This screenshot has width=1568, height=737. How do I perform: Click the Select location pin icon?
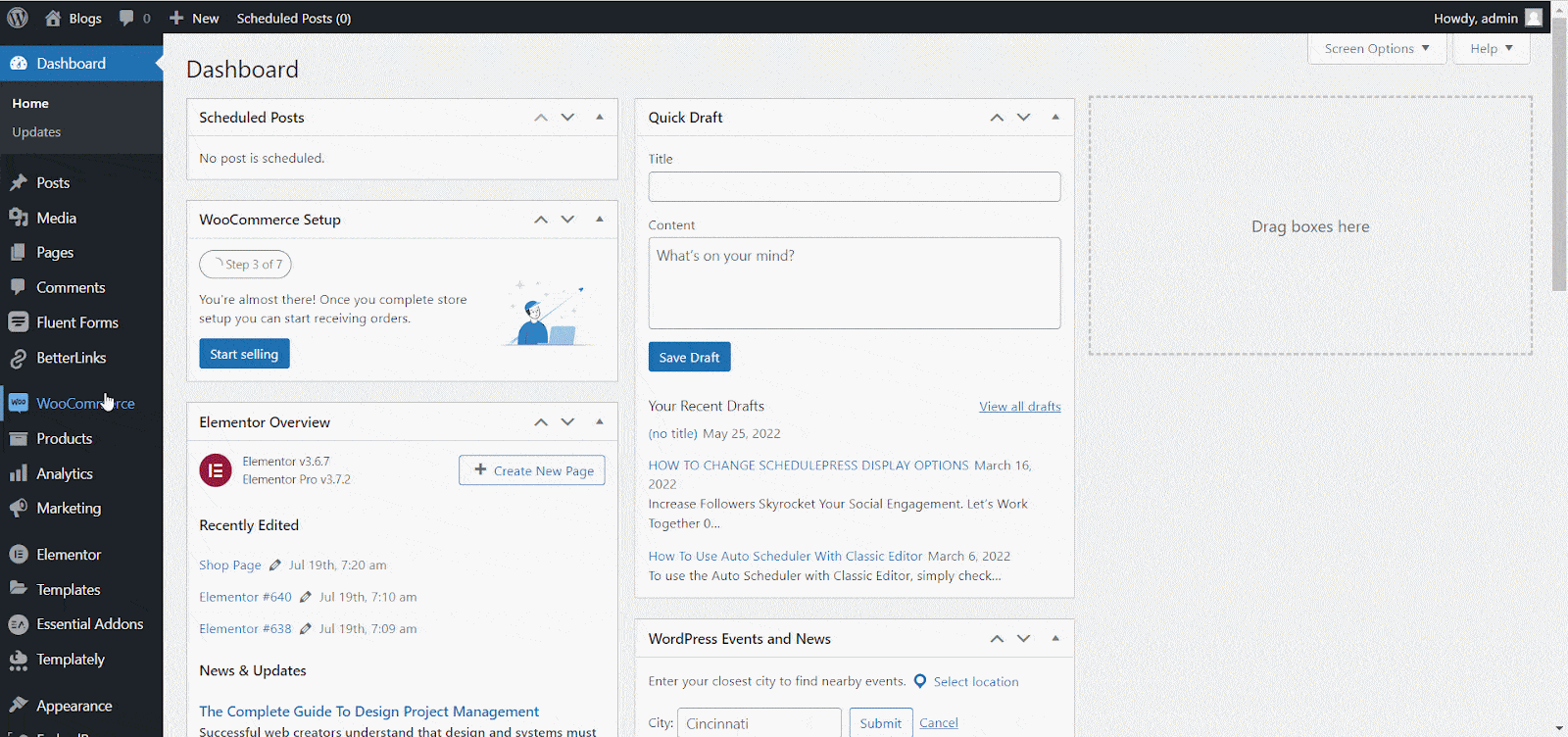tap(920, 681)
